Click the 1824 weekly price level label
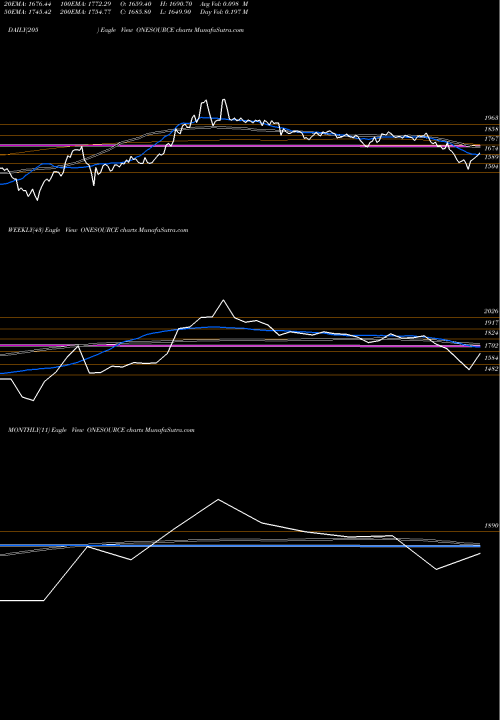 tap(491, 333)
